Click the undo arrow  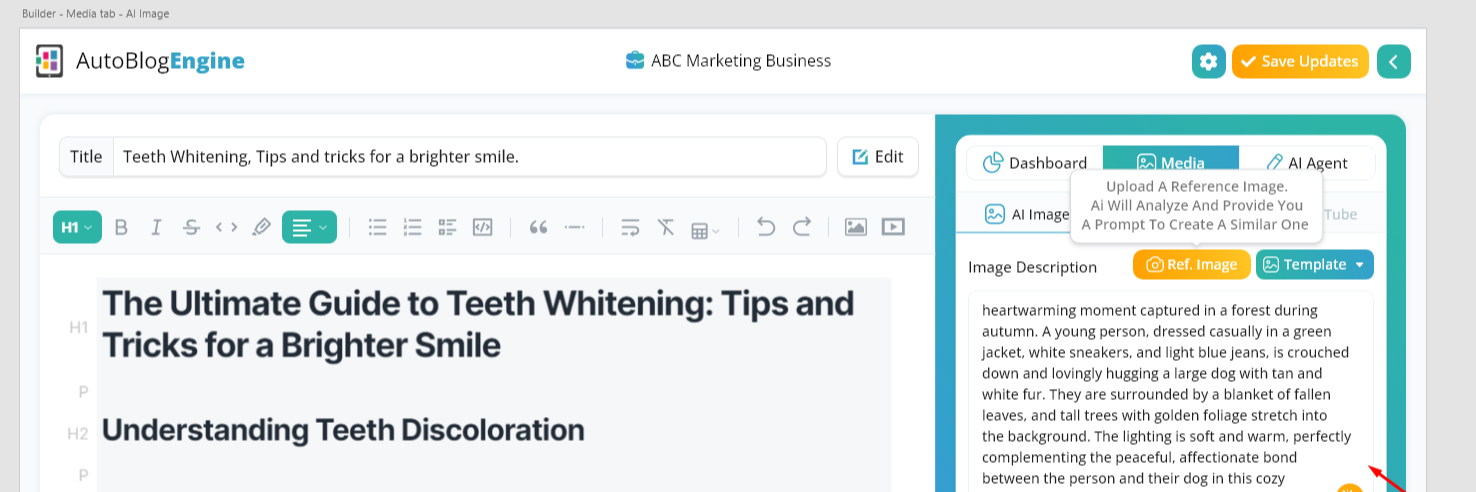766,227
